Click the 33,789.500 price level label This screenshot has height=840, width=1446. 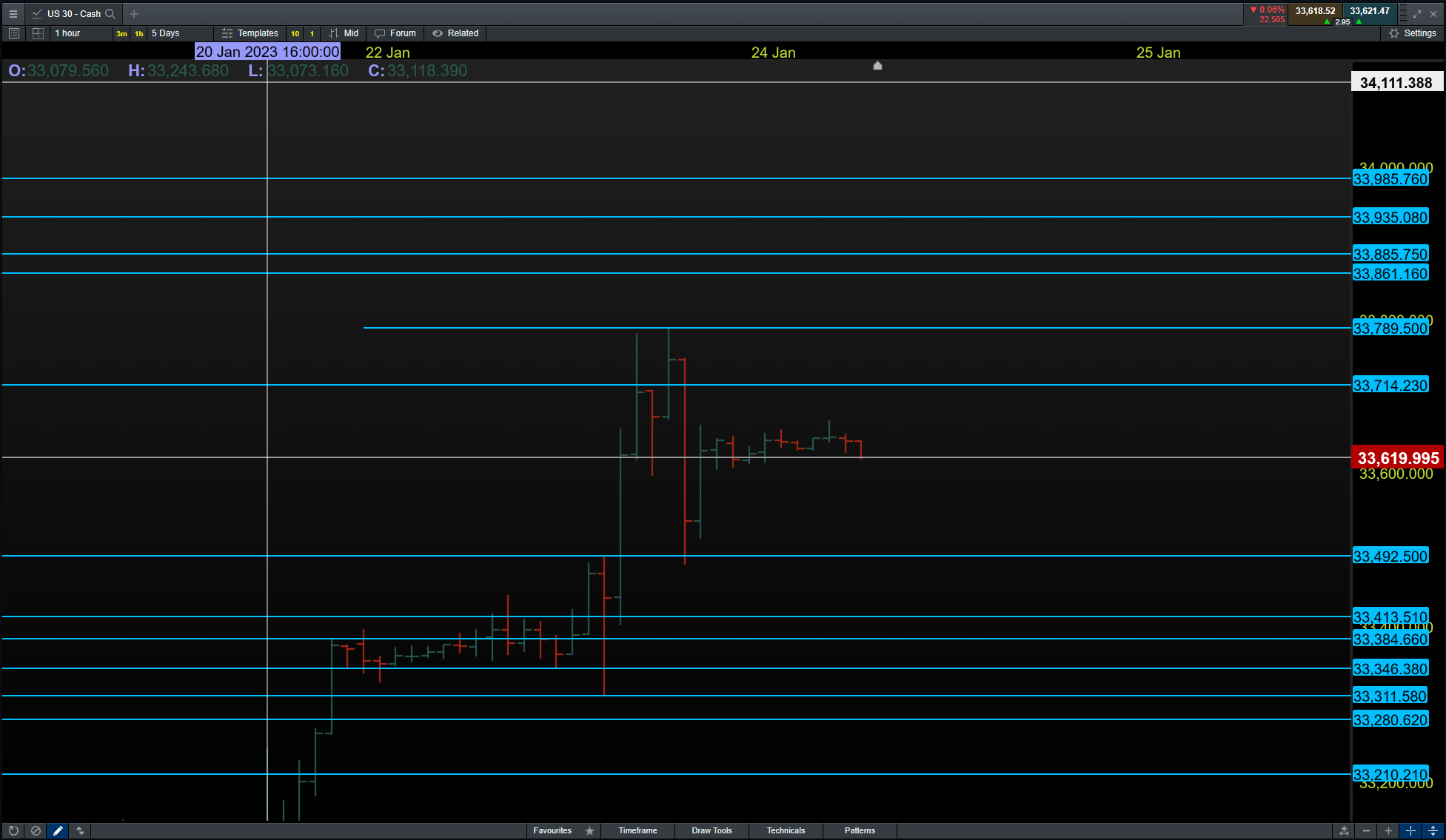[x=1390, y=329]
